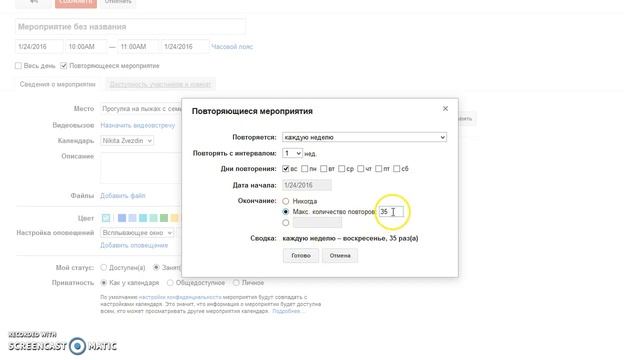Screen dimensions: 640x360
Task: Check the 'сб' Saturday checkbox
Action: point(396,169)
